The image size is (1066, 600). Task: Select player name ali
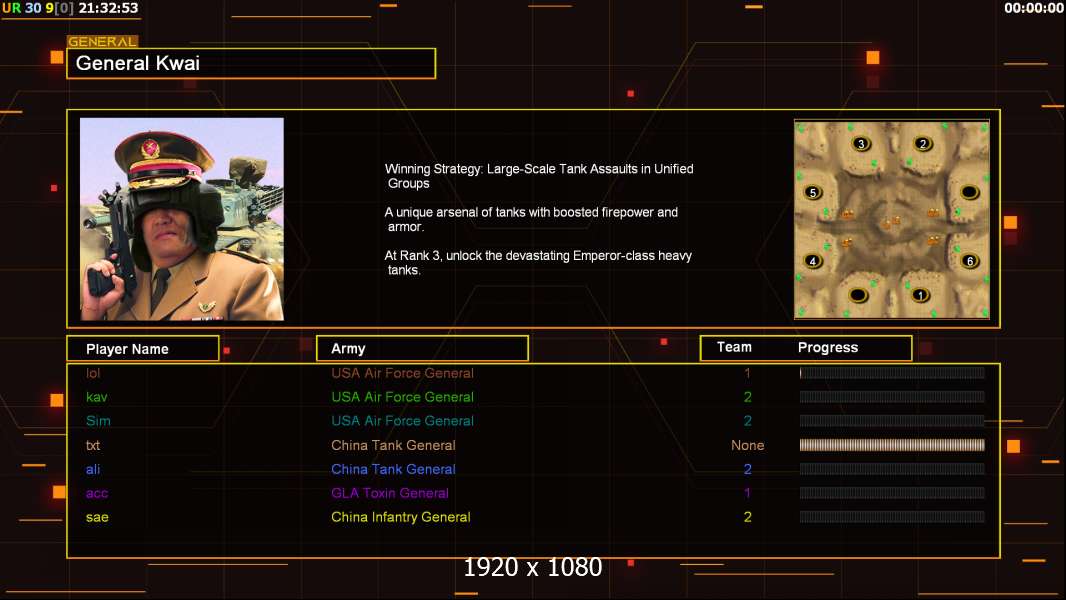pyautogui.click(x=93, y=469)
